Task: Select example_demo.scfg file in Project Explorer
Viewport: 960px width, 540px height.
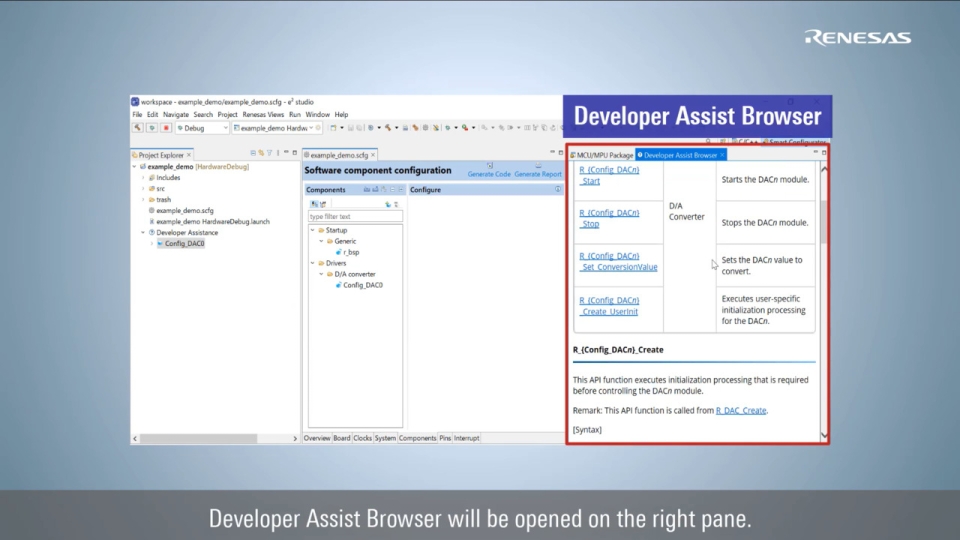Action: pyautogui.click(x=184, y=211)
